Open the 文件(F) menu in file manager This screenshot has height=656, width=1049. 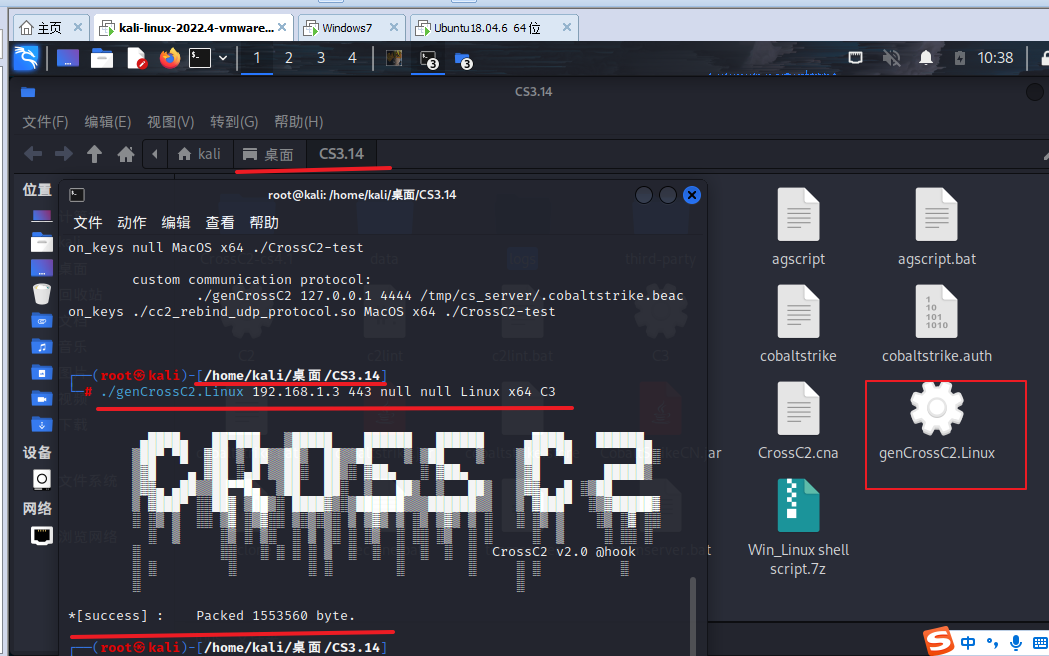45,122
